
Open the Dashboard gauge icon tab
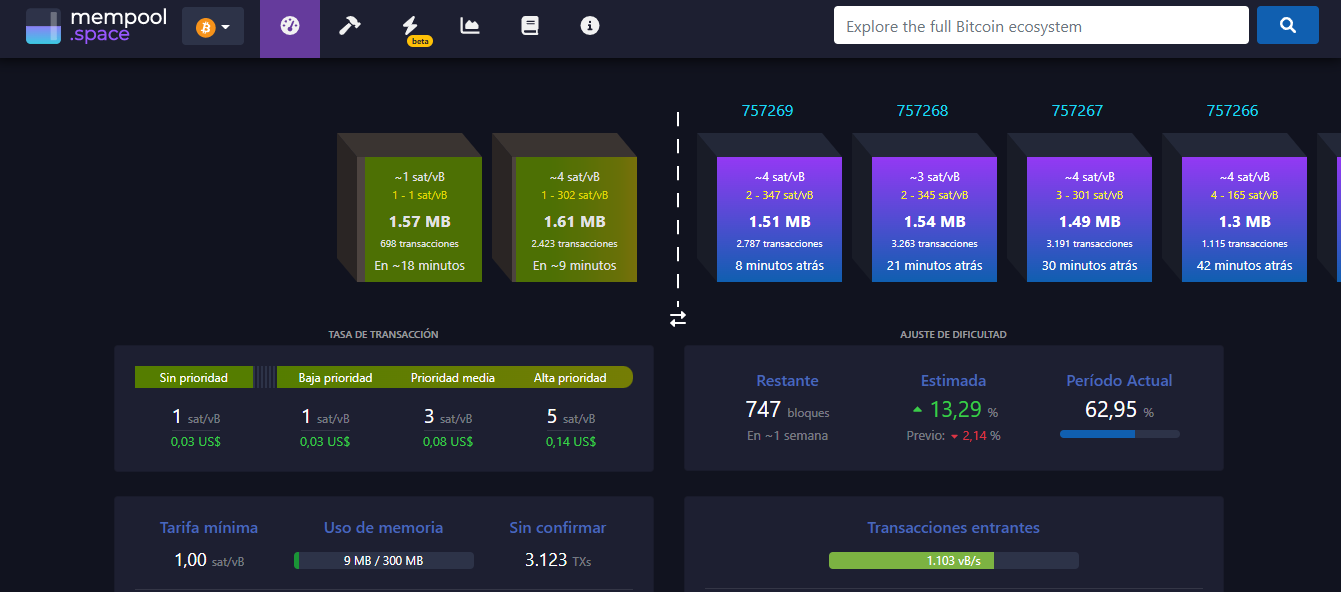click(x=290, y=26)
